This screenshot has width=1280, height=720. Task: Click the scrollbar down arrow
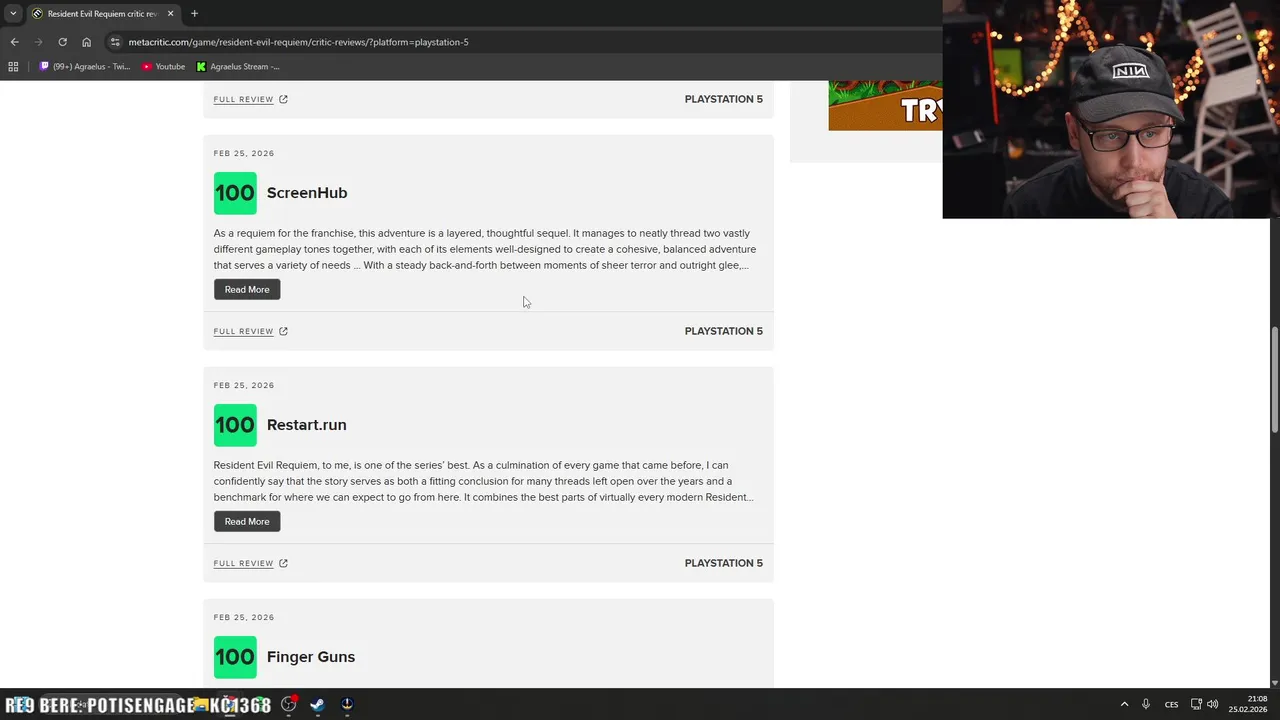point(1274,683)
